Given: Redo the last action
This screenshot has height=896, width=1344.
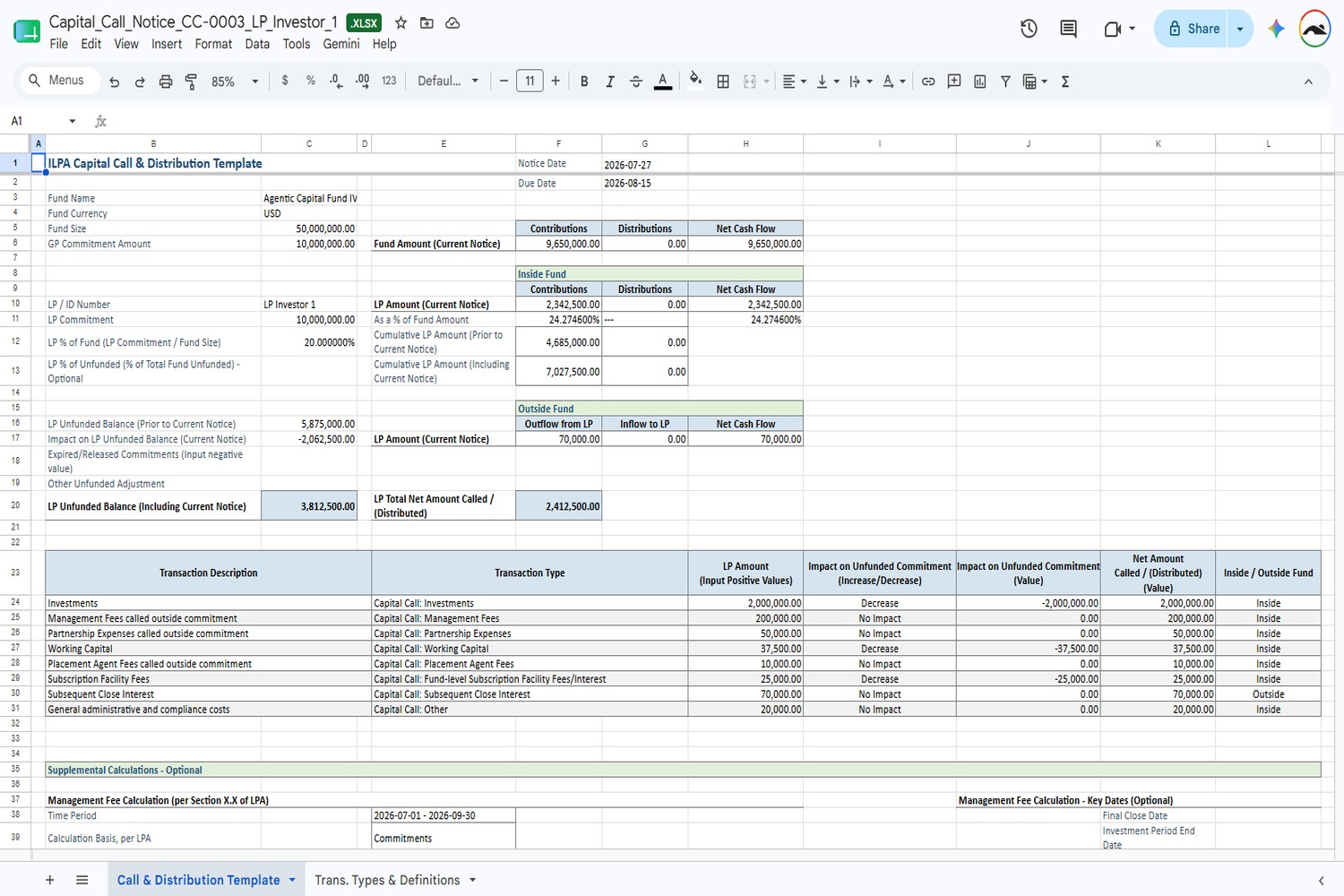Looking at the screenshot, I should pyautogui.click(x=140, y=82).
